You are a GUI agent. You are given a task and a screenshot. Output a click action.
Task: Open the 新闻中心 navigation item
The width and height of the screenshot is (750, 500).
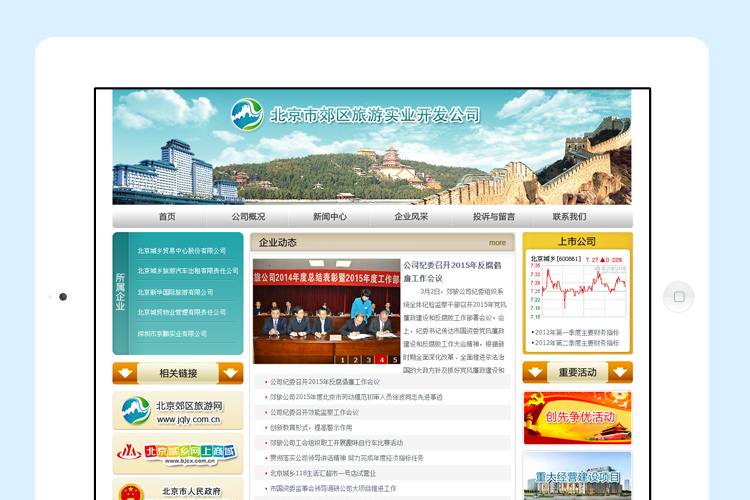point(329,217)
